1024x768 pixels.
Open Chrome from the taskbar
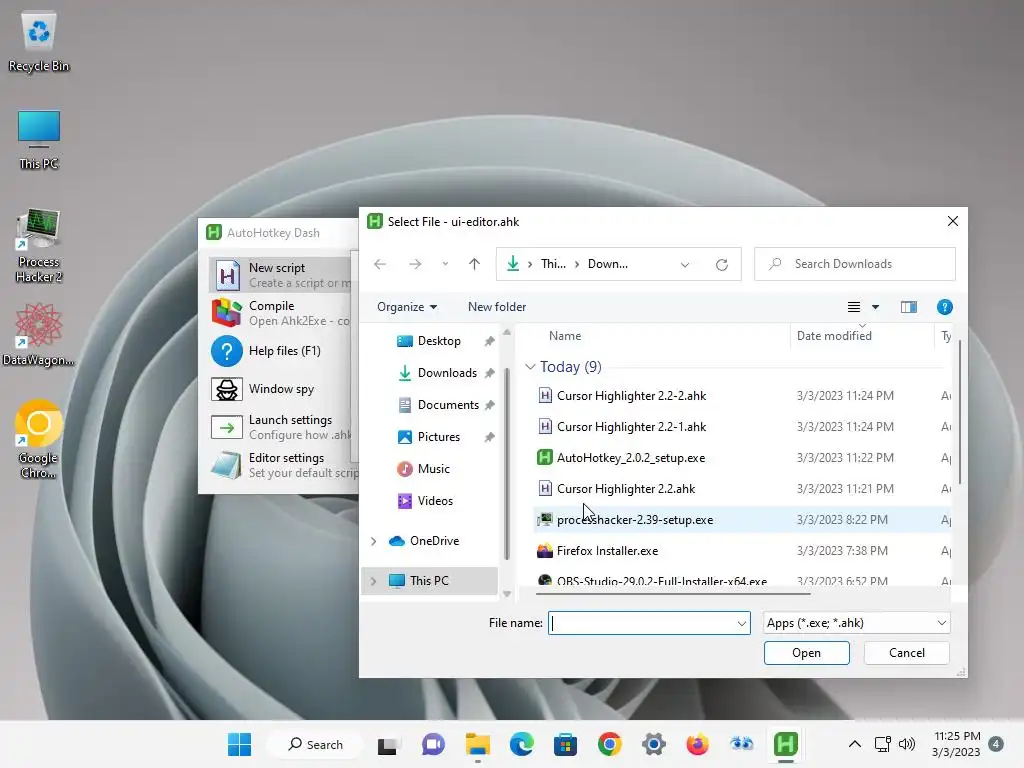click(x=609, y=744)
